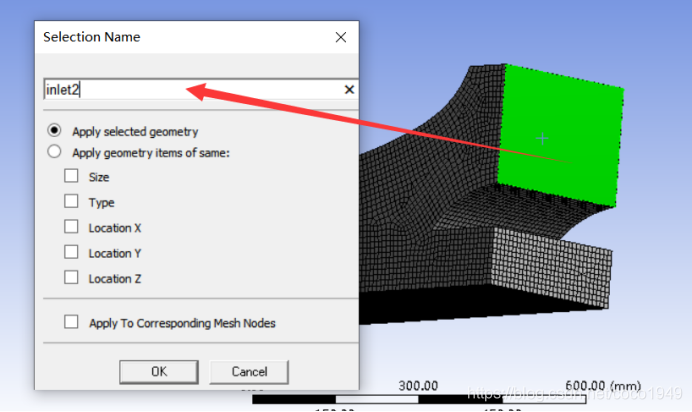Close the Selection Name dialog

tap(341, 37)
